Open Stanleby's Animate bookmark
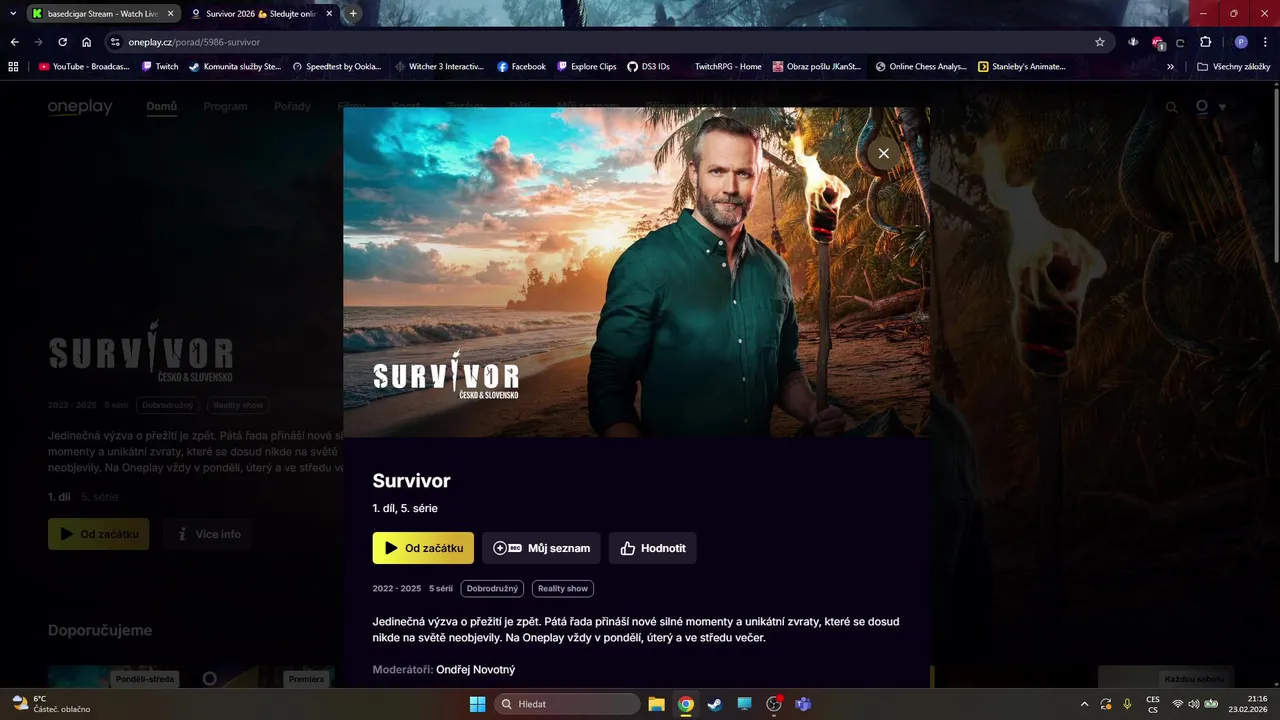Viewport: 1280px width, 720px height. tap(1021, 67)
